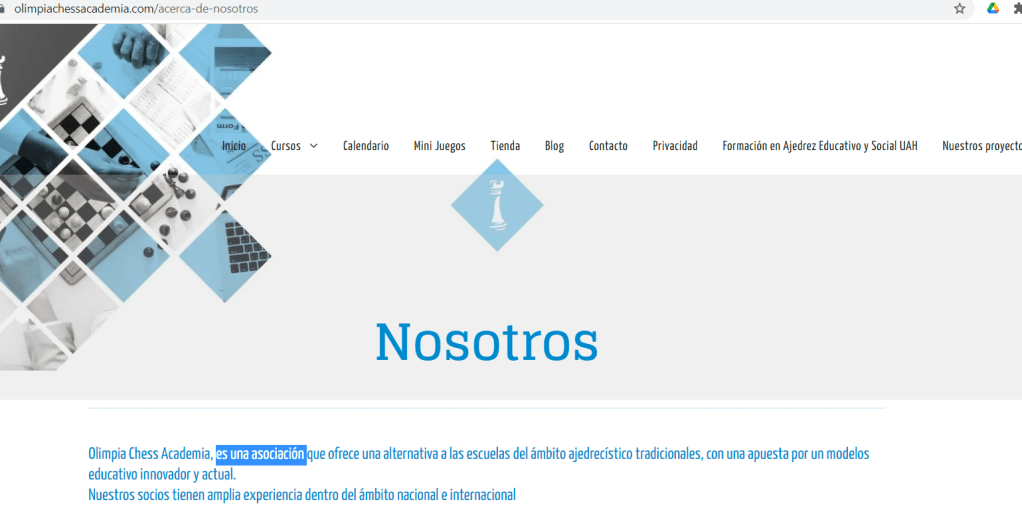The height and width of the screenshot is (514, 1022).
Task: Open the Calendario nav link
Action: [x=366, y=146]
